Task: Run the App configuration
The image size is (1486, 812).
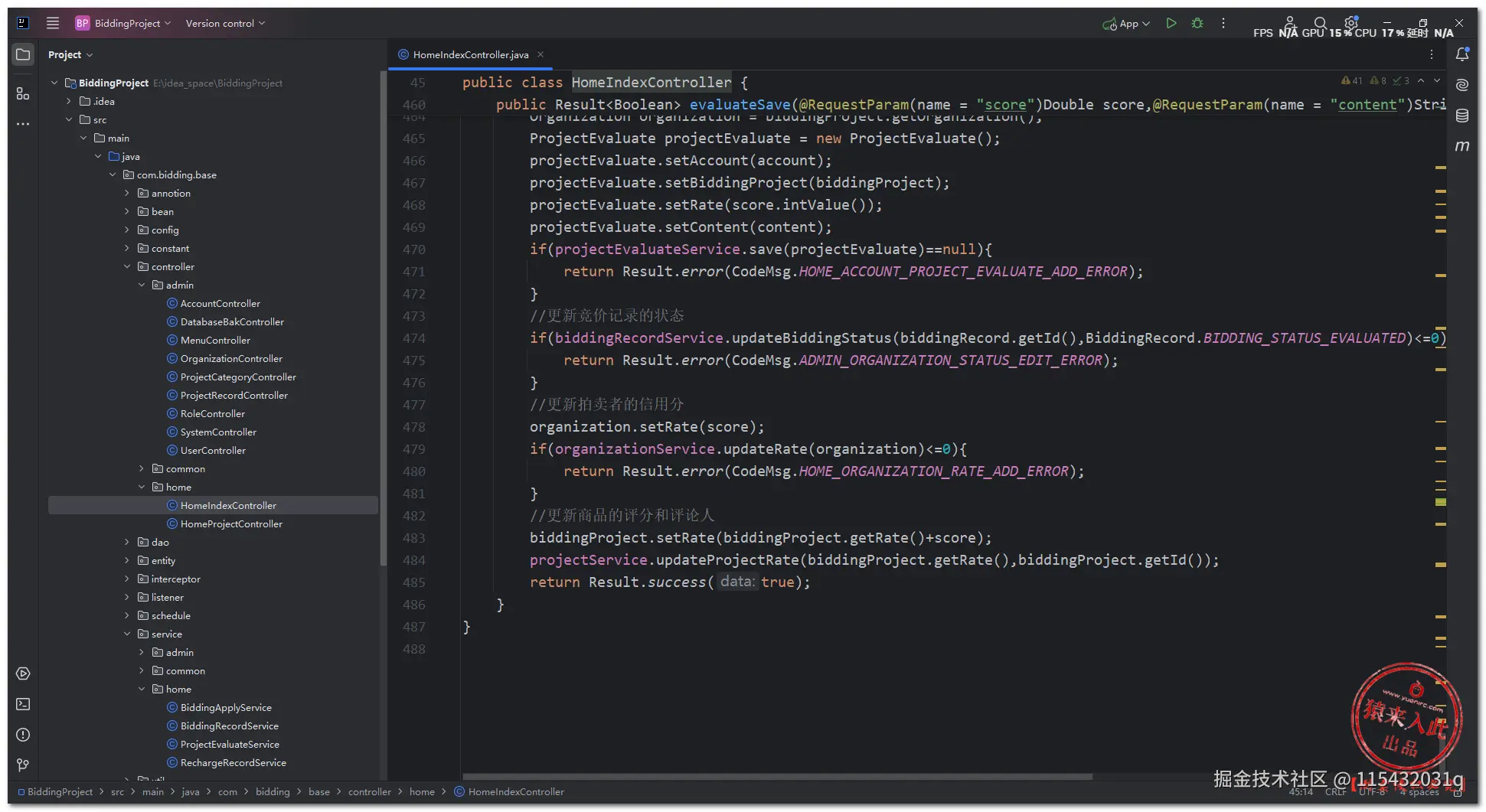Action: click(1171, 23)
